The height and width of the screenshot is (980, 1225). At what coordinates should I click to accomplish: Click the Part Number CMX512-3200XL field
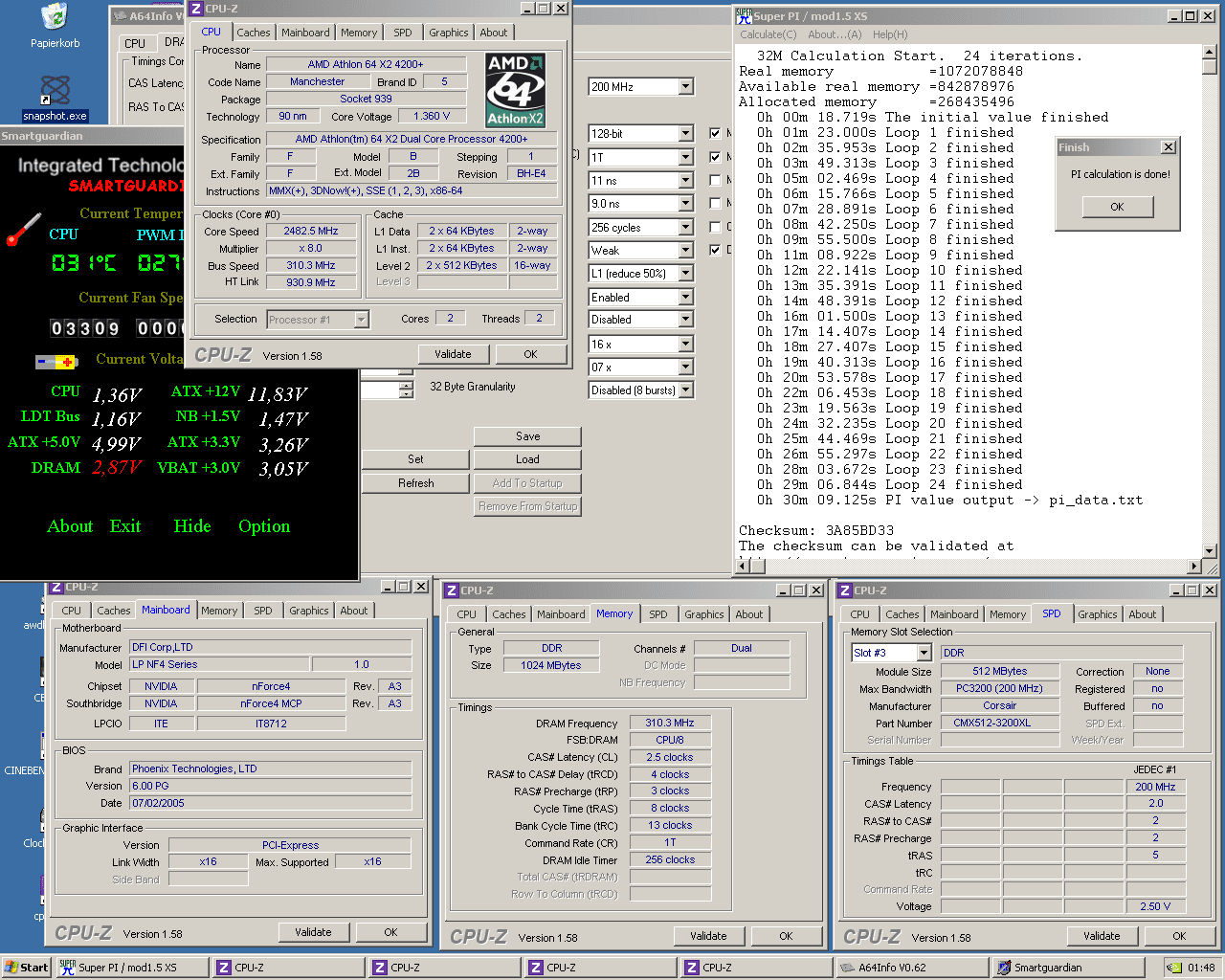tap(999, 724)
